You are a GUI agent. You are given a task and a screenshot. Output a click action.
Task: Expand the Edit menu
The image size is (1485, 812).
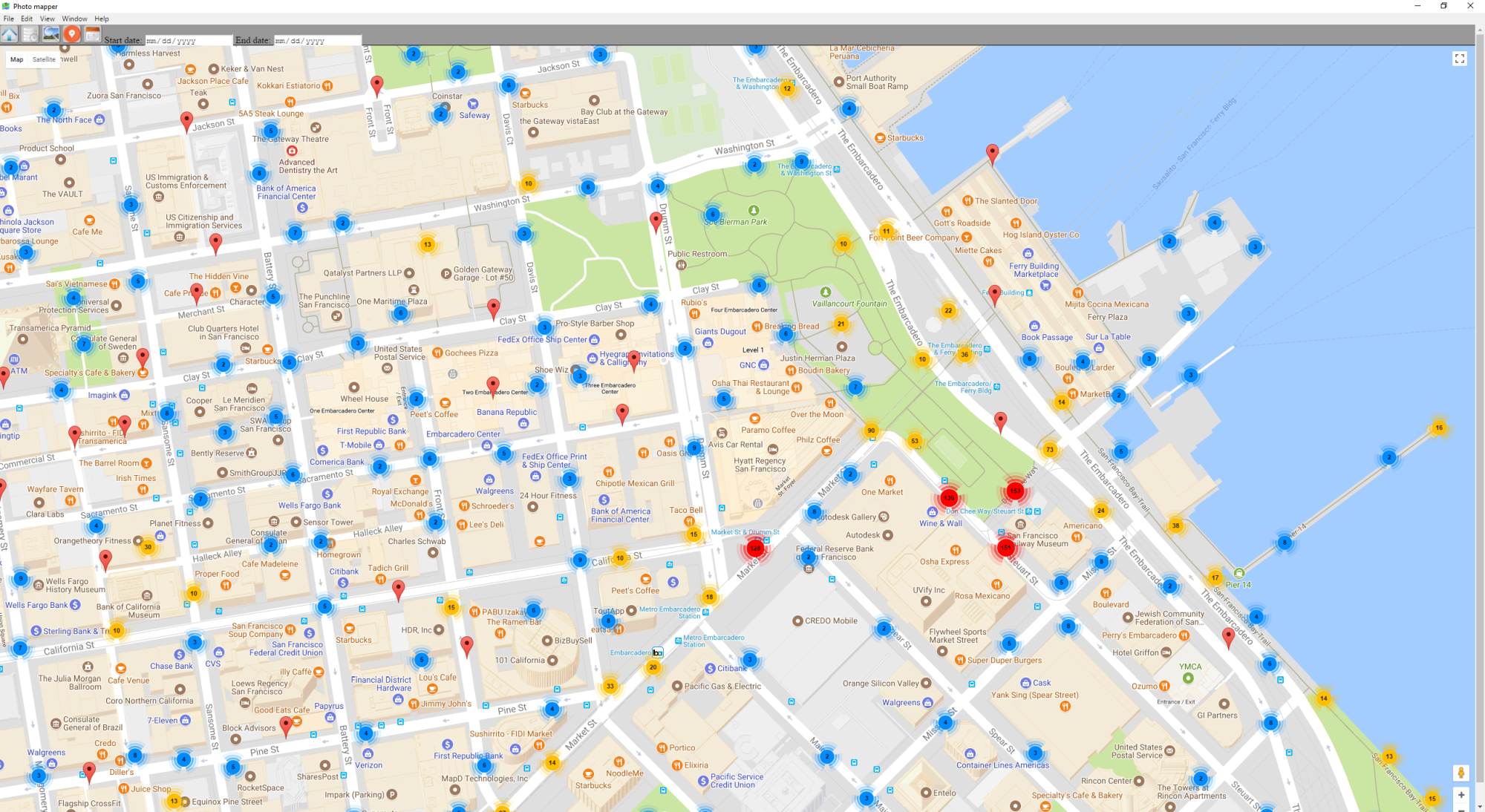(x=27, y=19)
